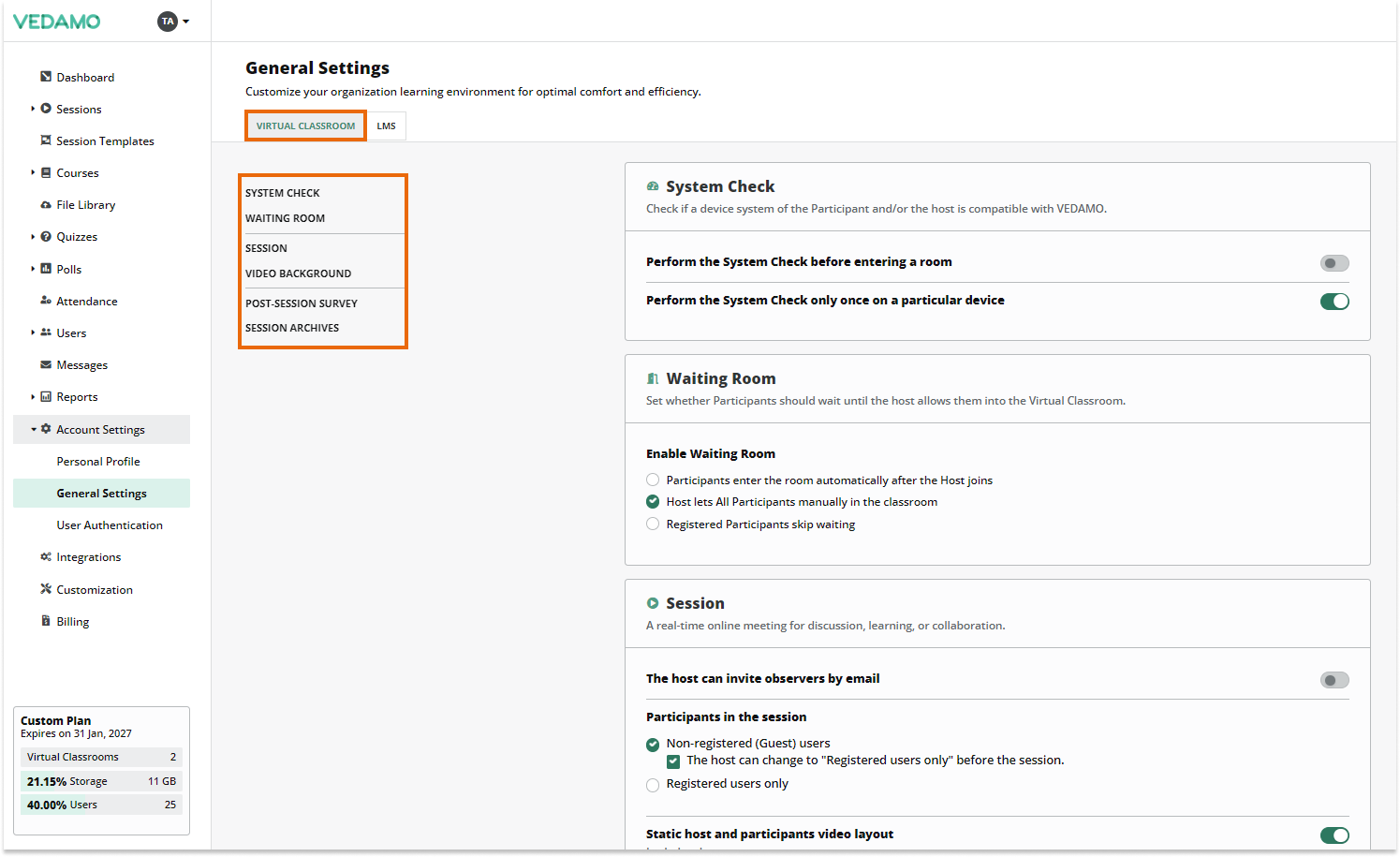The image size is (1400, 857).
Task: Select the VIRTUAL CLASSROOM tab
Action: click(304, 125)
